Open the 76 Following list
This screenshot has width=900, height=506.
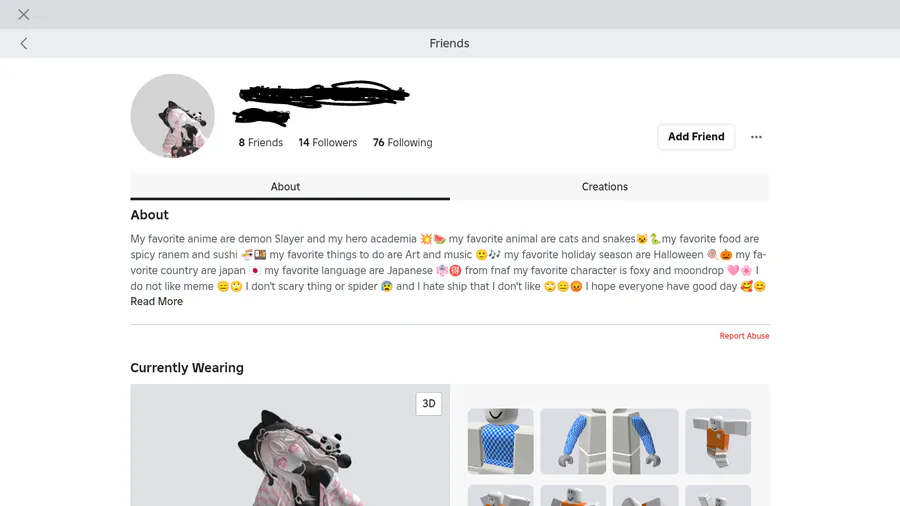coord(402,143)
